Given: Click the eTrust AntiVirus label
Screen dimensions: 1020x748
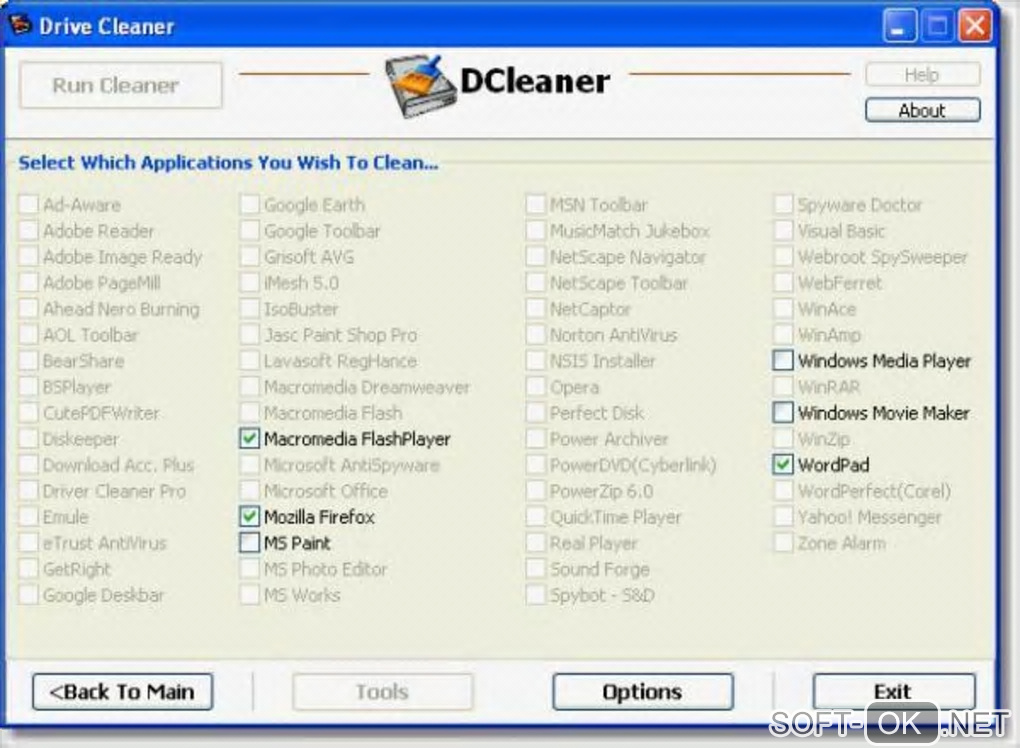Looking at the screenshot, I should (105, 543).
